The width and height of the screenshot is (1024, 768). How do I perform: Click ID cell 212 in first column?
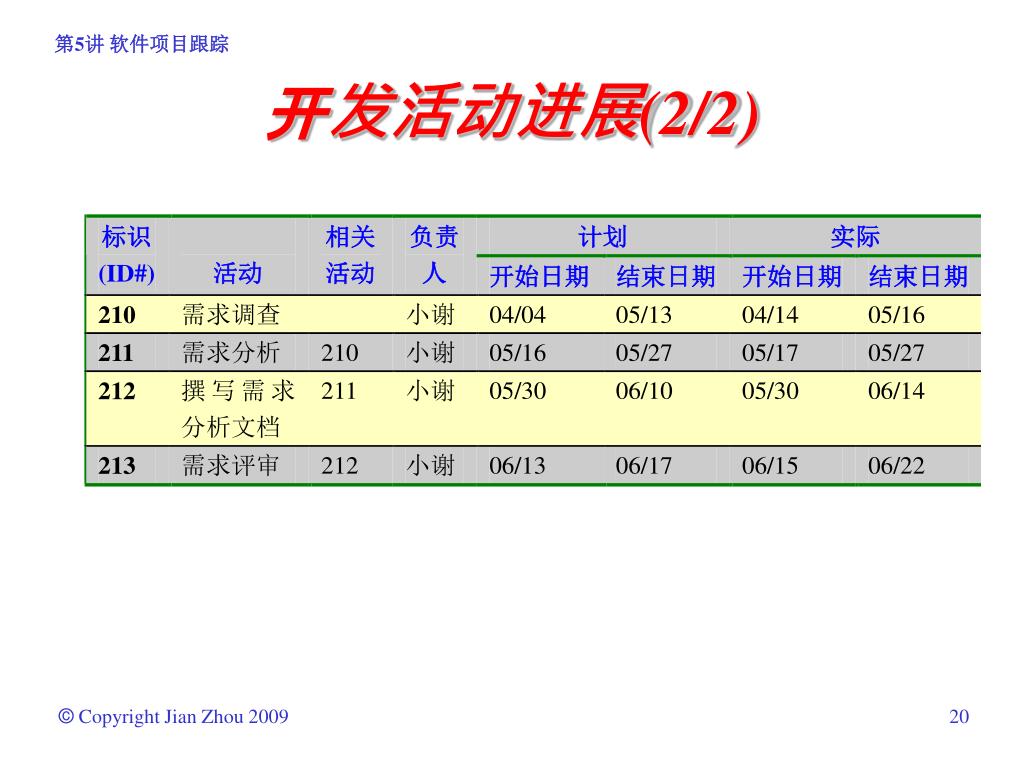click(117, 391)
